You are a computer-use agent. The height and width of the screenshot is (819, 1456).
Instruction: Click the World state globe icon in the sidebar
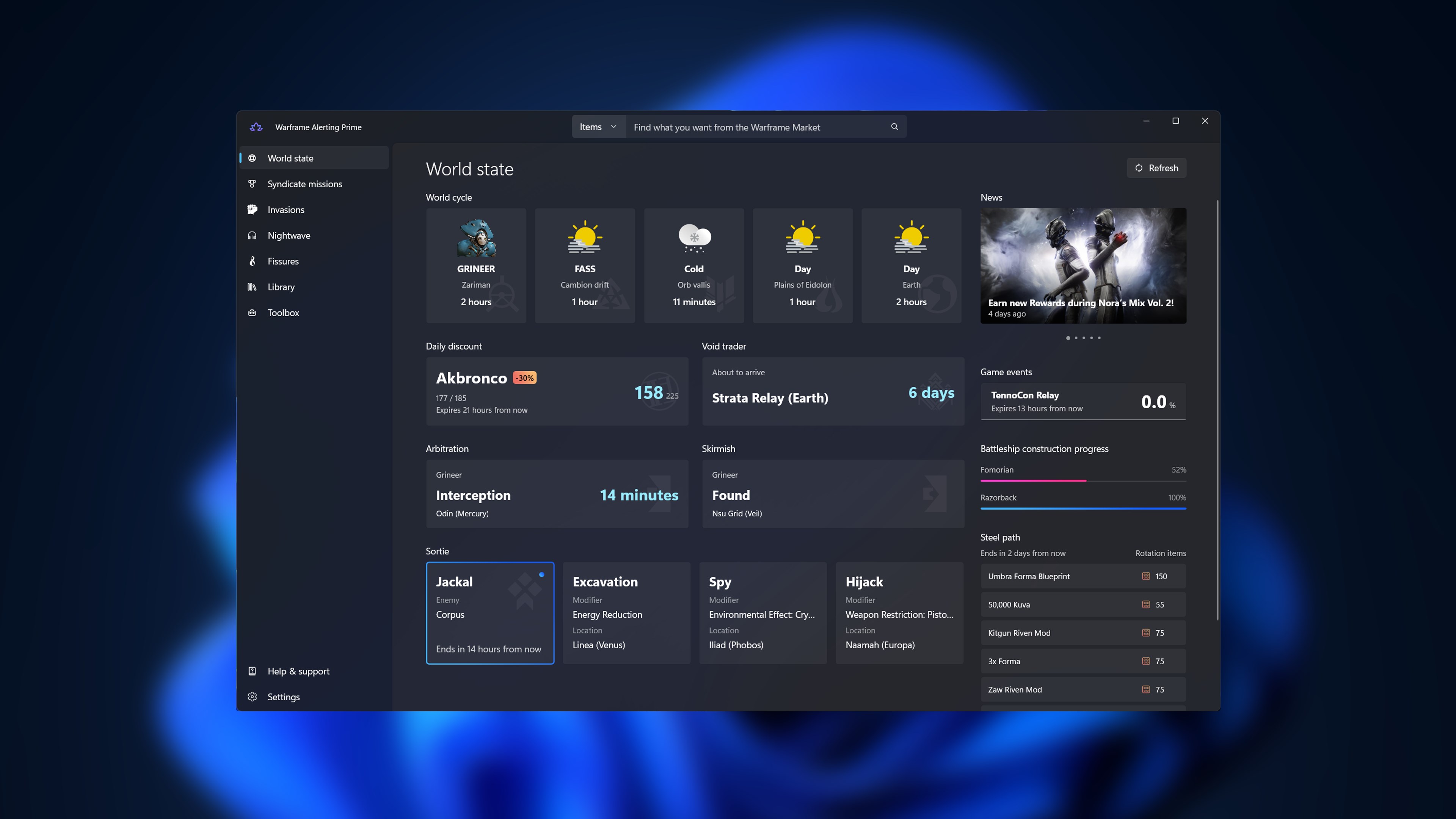pyautogui.click(x=252, y=158)
